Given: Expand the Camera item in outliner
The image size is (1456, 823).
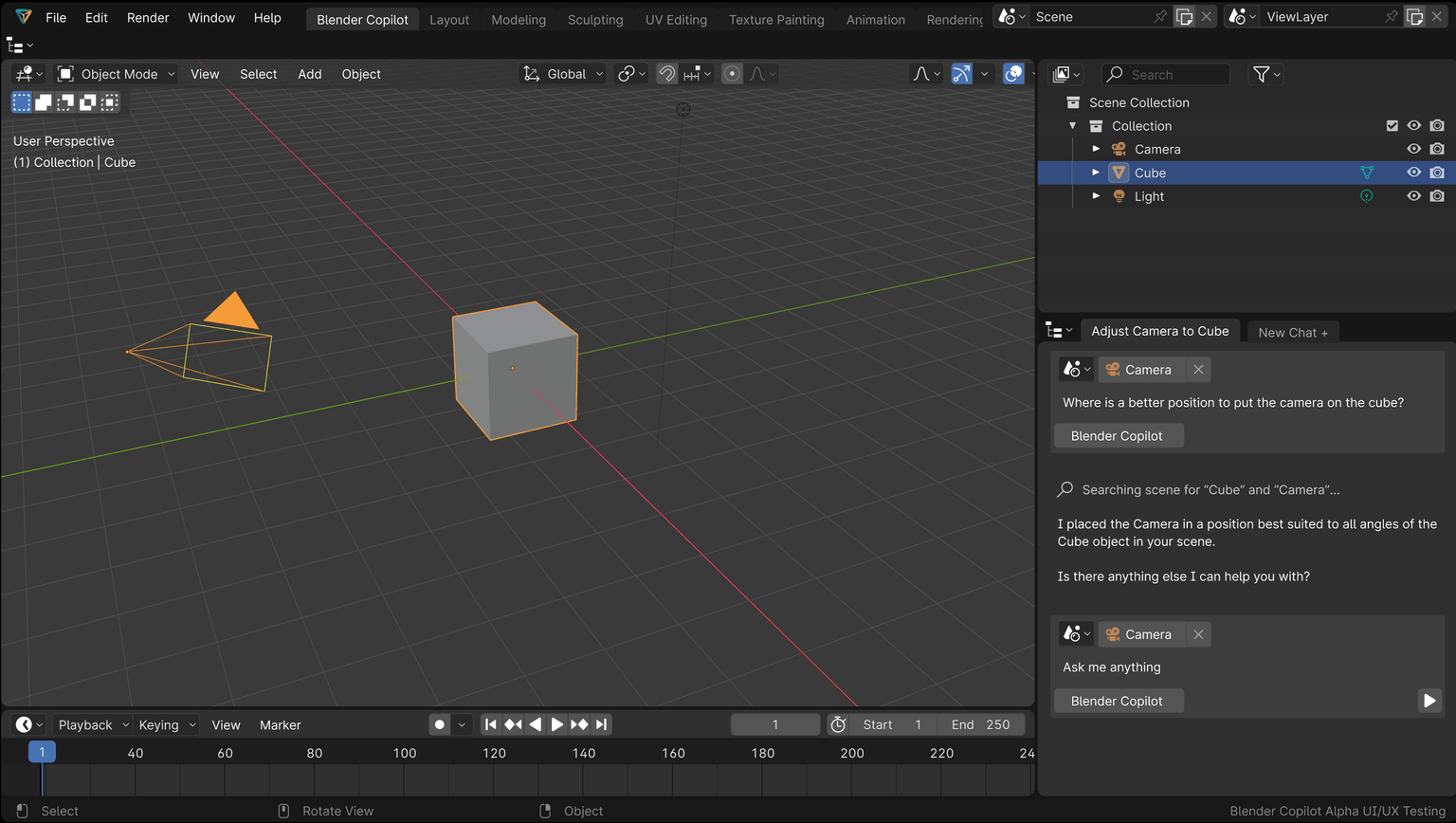Looking at the screenshot, I should (x=1096, y=149).
